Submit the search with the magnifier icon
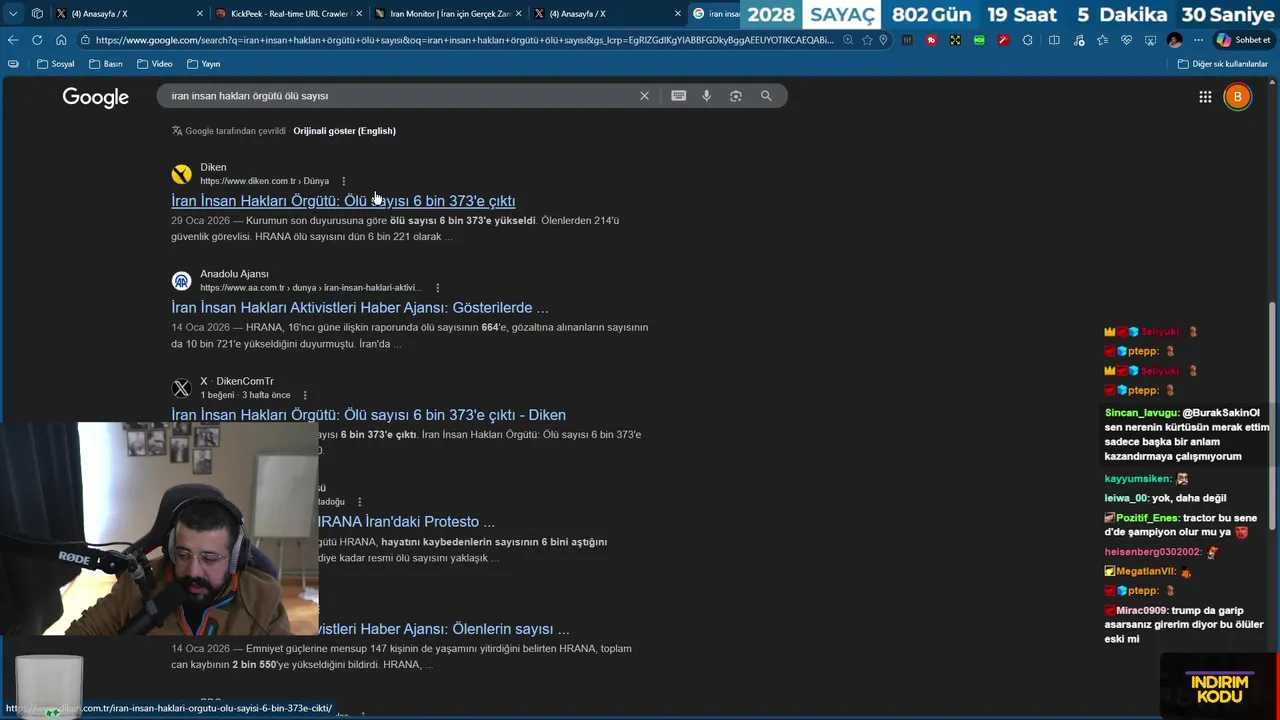The image size is (1280, 720). click(x=766, y=96)
